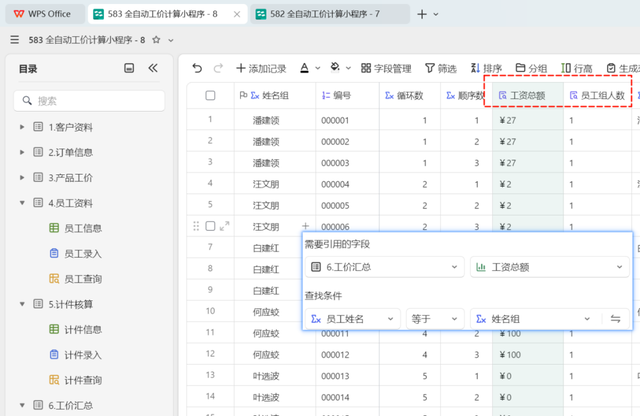Screen dimensions: 640x416
Task: Tick the select-all header checkbox
Action: pyautogui.click(x=210, y=96)
